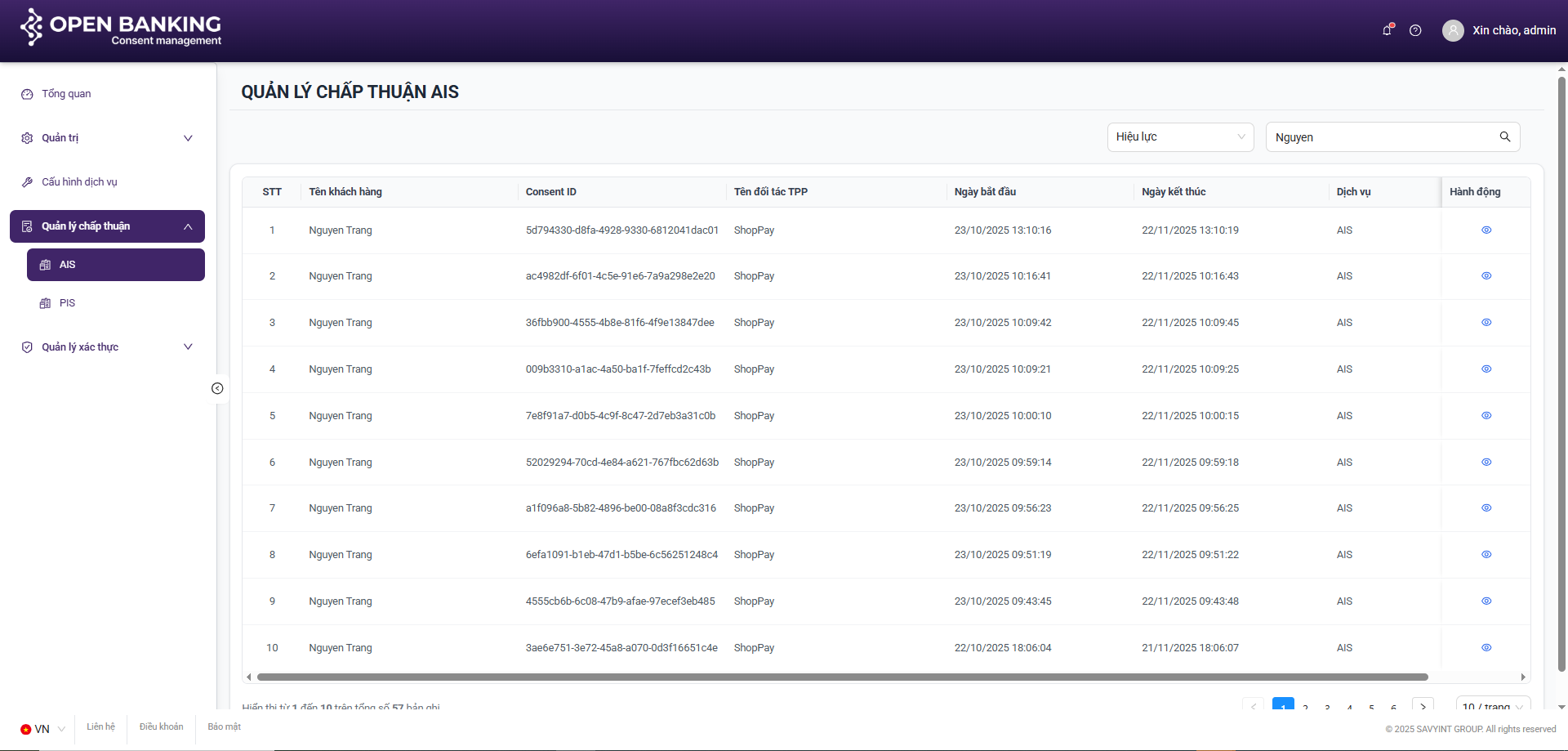This screenshot has width=1568, height=751.
Task: Open Cấu hình dịch vụ menu item
Action: (79, 182)
